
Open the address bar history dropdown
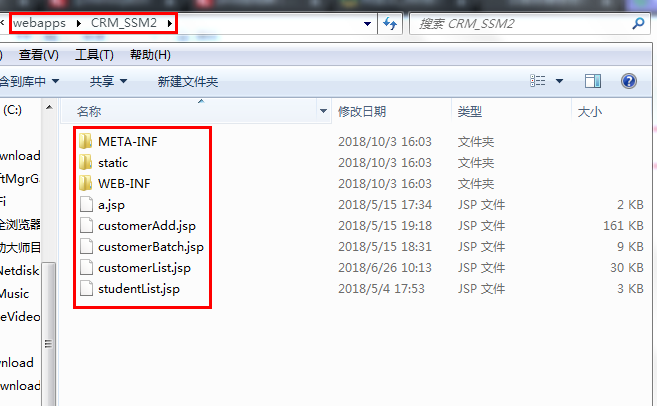click(x=367, y=24)
